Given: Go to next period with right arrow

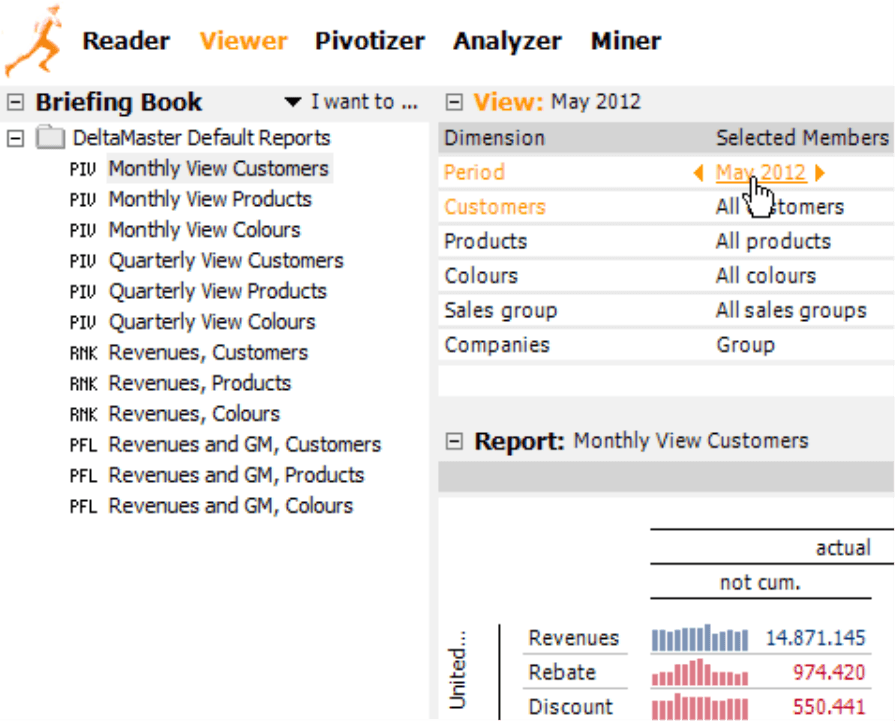Looking at the screenshot, I should point(820,172).
